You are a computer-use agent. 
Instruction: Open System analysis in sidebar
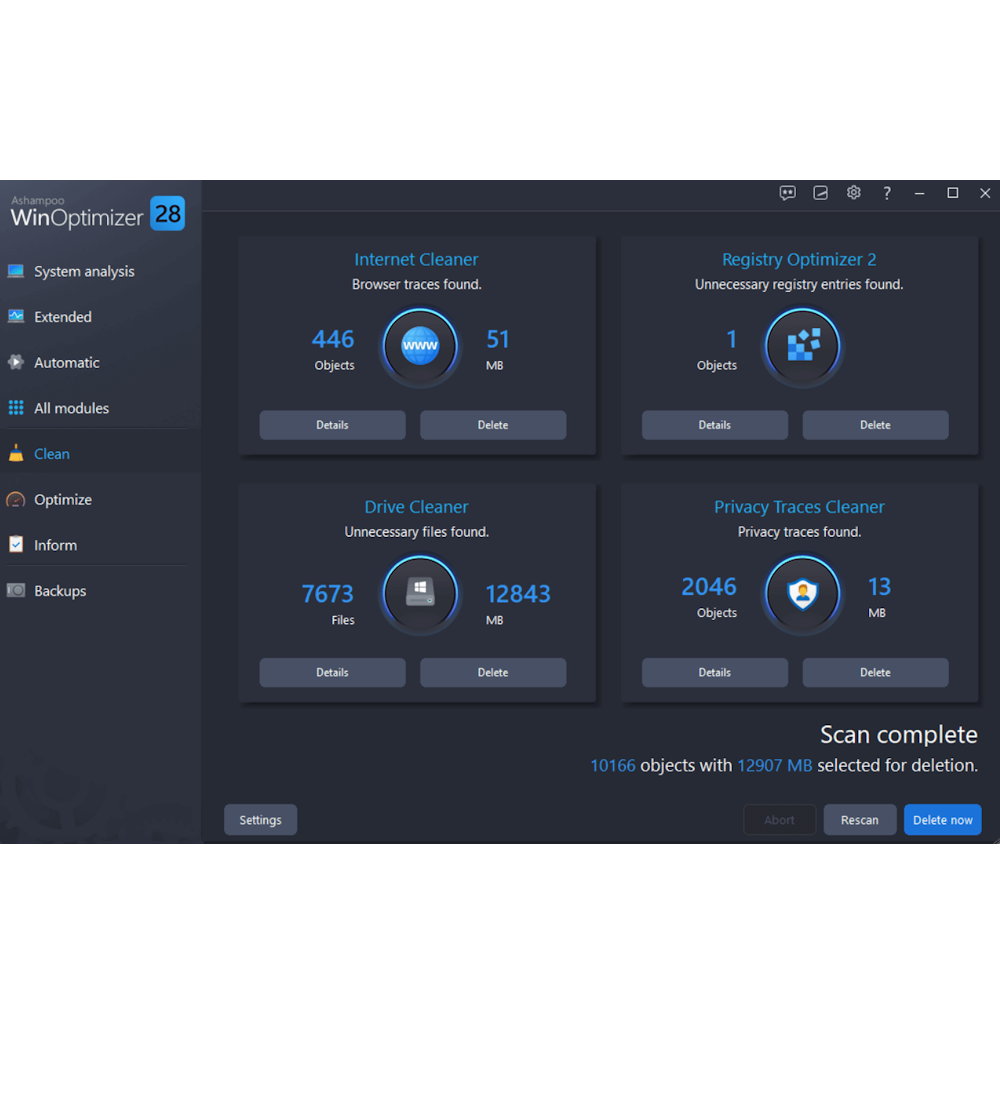[84, 271]
